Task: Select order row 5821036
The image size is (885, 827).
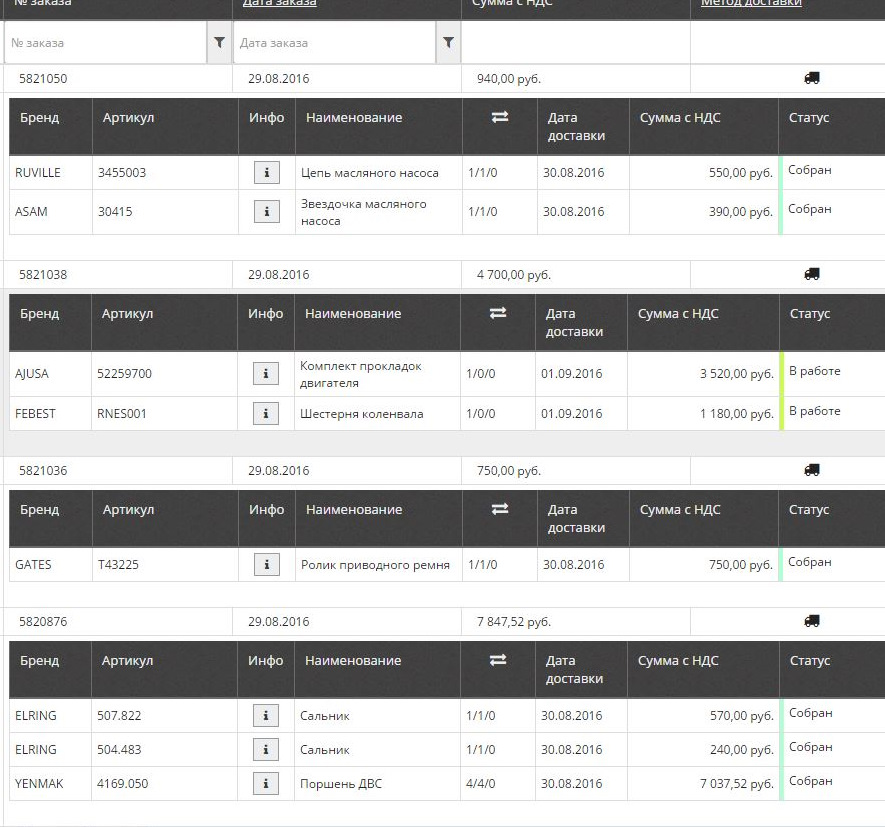Action: (x=442, y=470)
